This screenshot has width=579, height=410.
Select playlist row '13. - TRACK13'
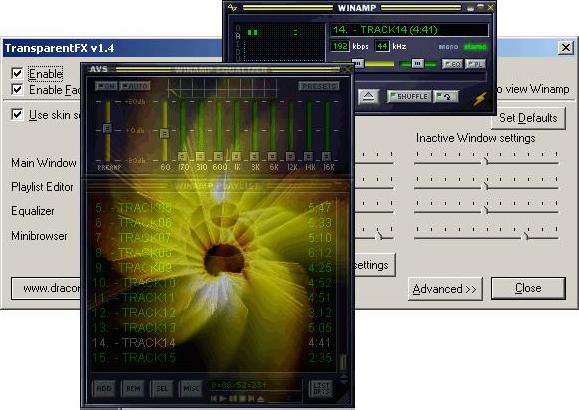[213, 327]
